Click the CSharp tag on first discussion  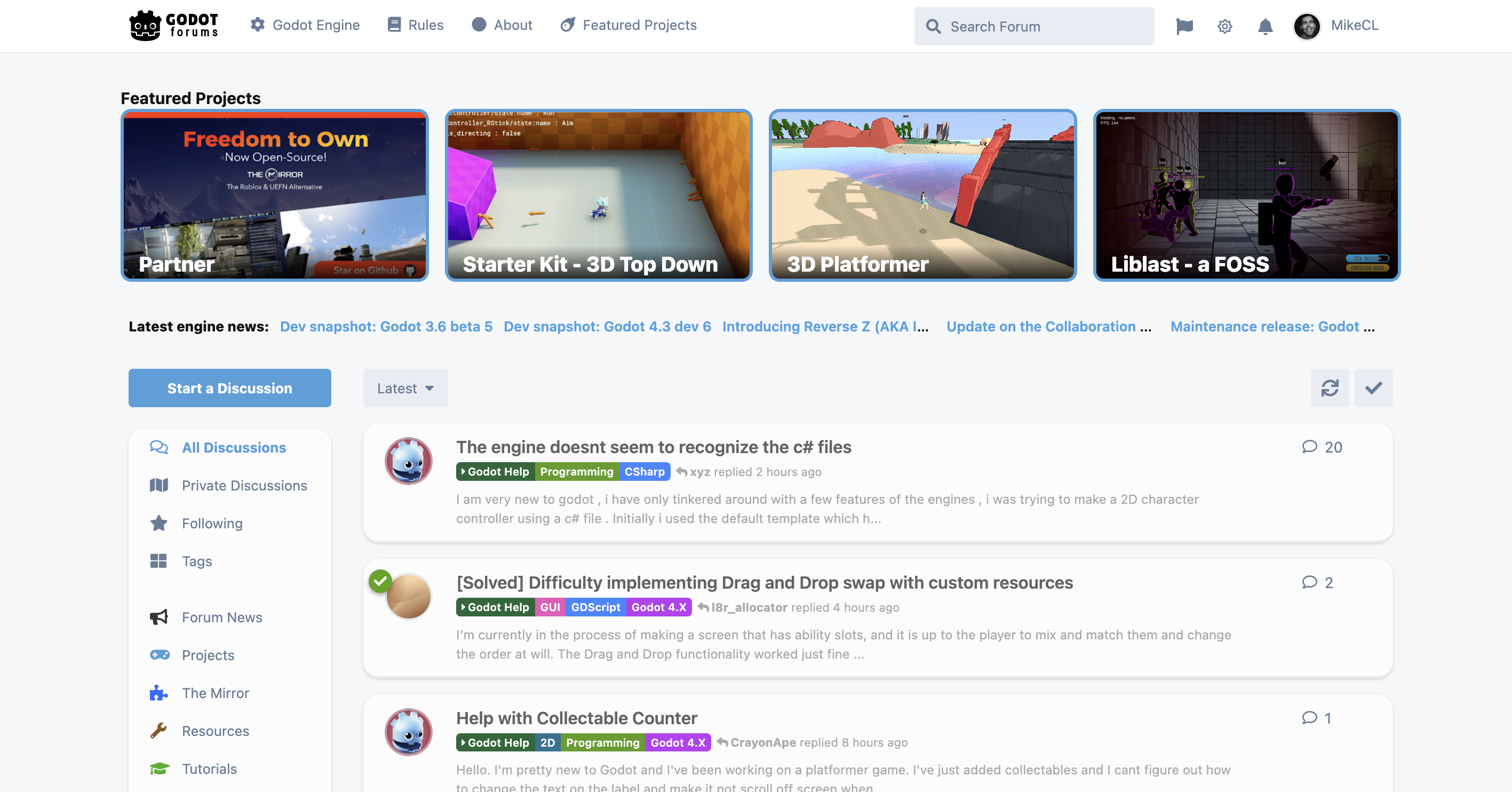(644, 471)
